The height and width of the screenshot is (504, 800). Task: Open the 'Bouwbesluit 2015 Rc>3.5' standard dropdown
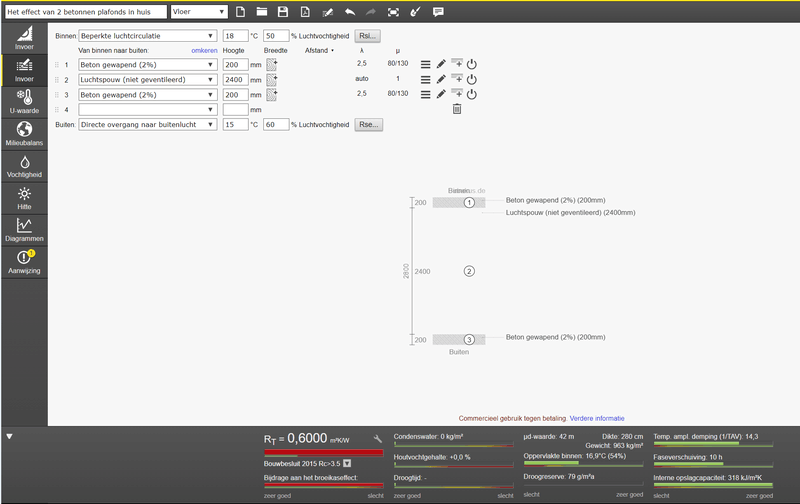click(x=347, y=463)
